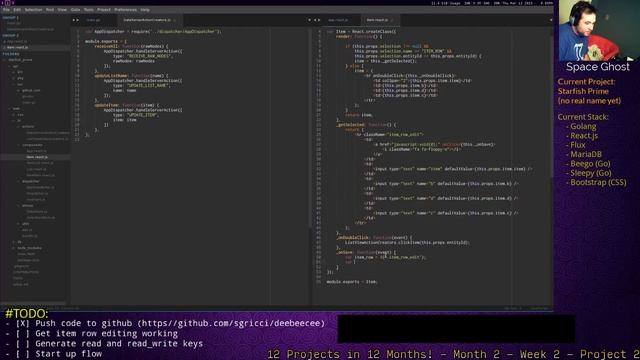Click the FOLDERS sidebar heading
Image resolution: width=640 pixels, height=360 pixels.
pos(11,53)
